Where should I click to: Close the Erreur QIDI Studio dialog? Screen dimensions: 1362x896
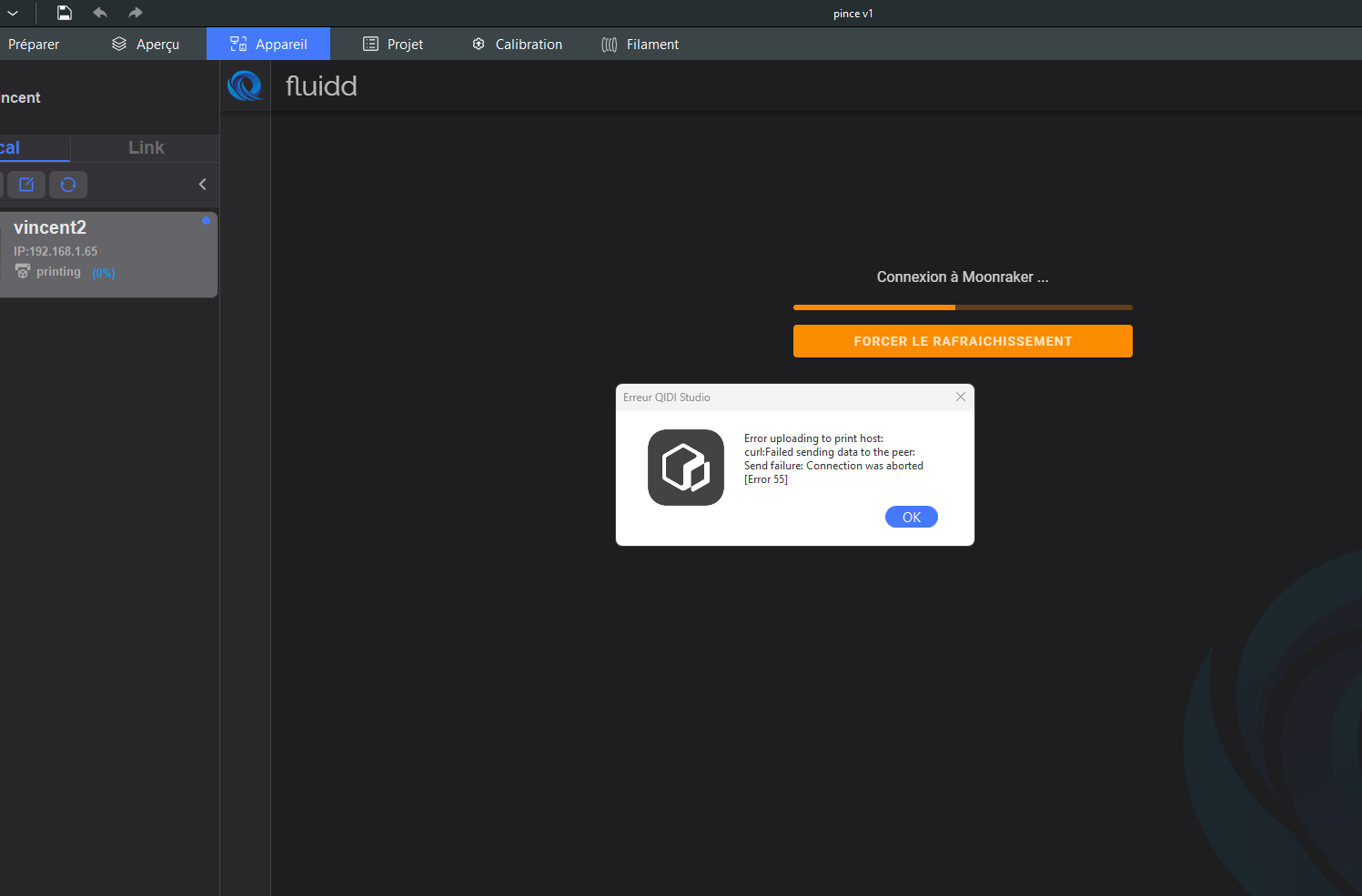[x=961, y=397]
